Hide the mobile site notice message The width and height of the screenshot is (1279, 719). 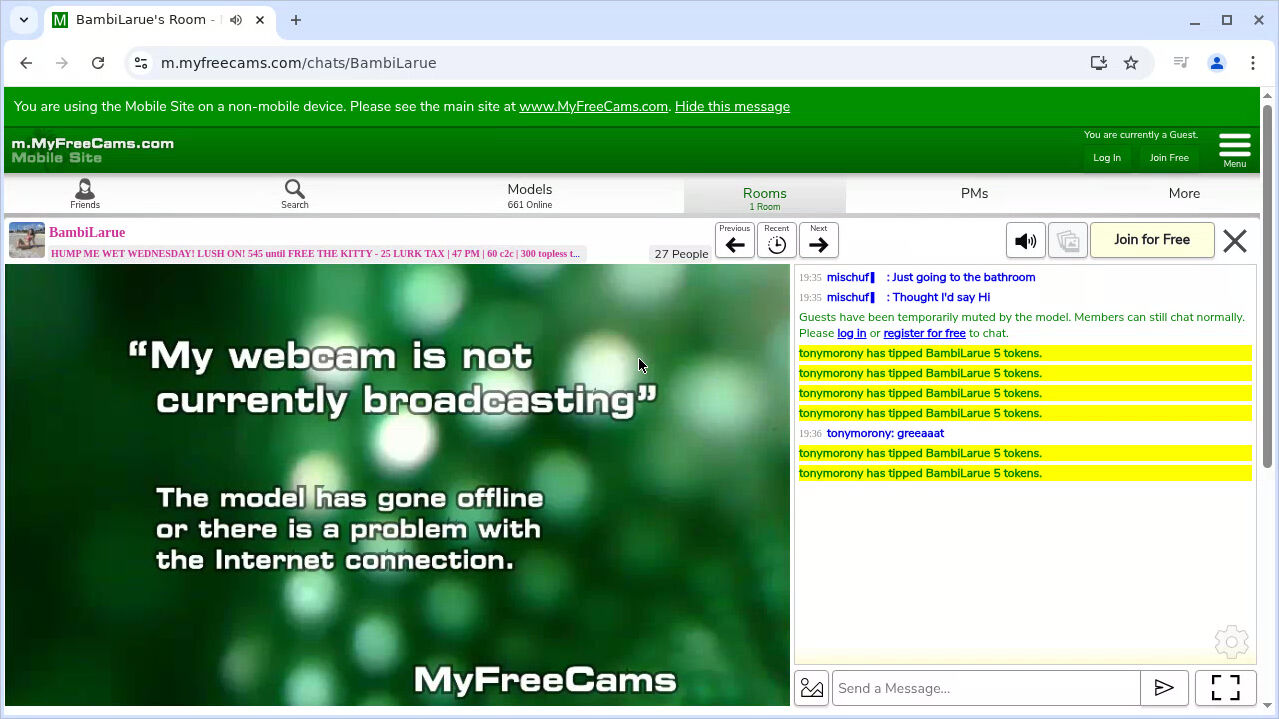click(732, 107)
